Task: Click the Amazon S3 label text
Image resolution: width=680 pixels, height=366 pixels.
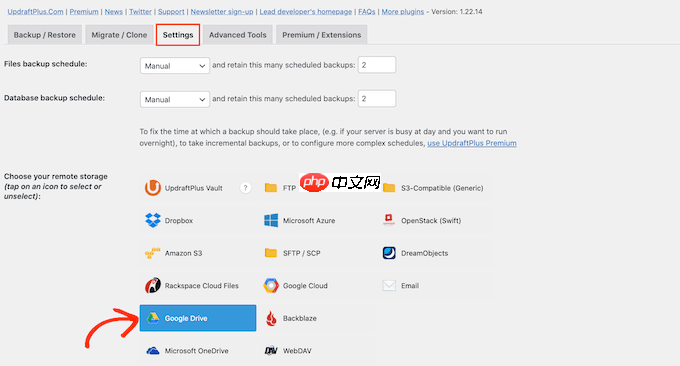Action: pyautogui.click(x=183, y=253)
